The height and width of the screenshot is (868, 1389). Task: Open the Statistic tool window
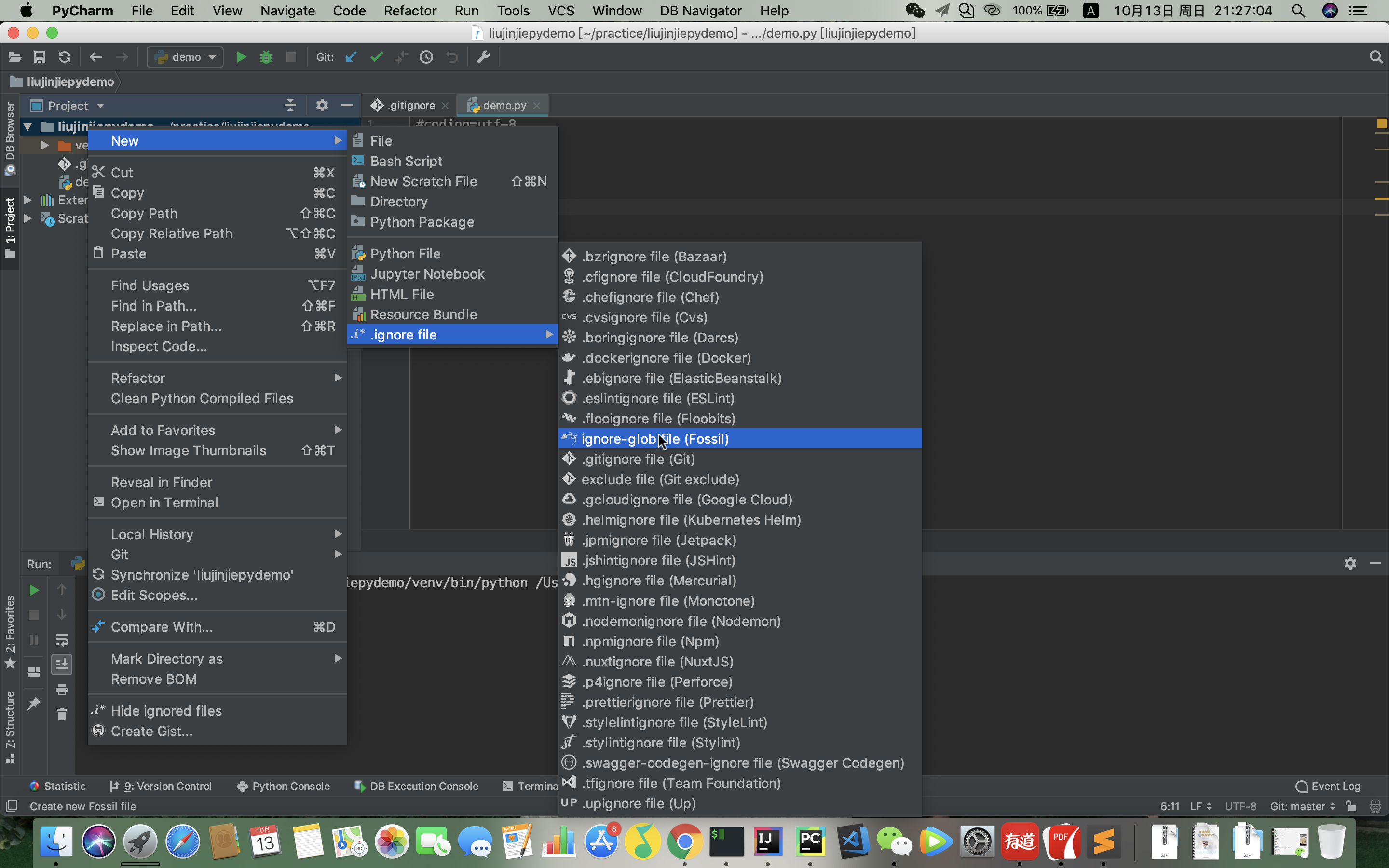(57, 786)
